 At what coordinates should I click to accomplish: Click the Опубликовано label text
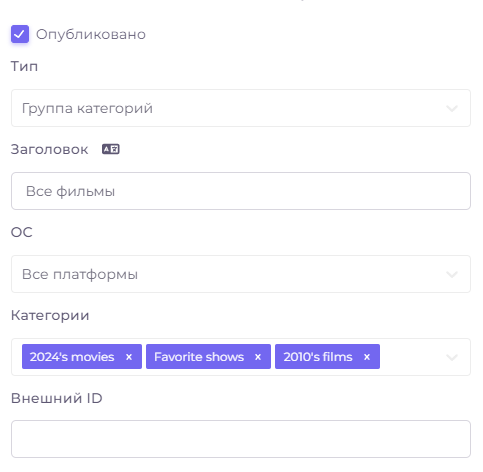[x=91, y=34]
